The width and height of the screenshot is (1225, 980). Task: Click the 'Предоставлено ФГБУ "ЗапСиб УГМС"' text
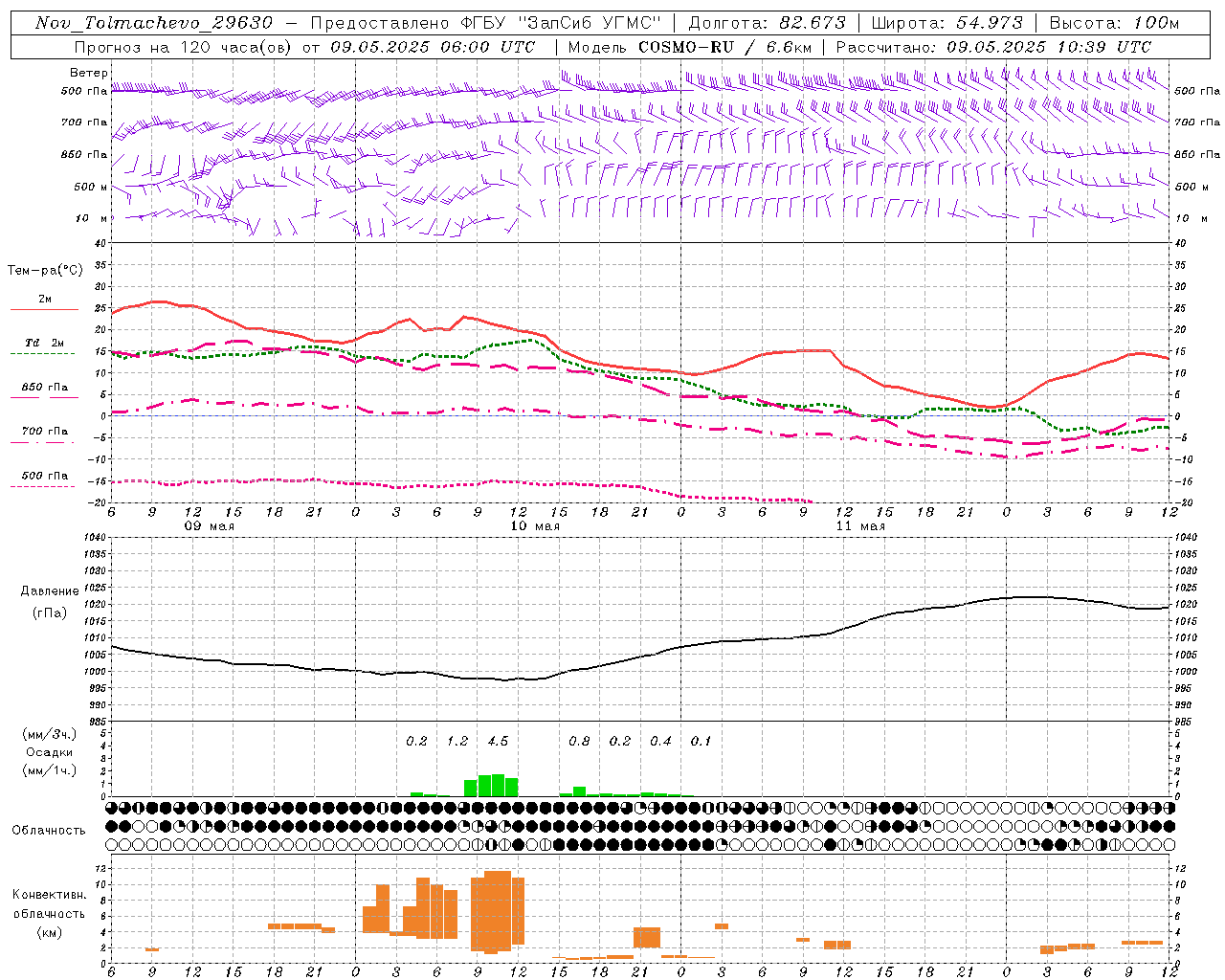[486, 23]
